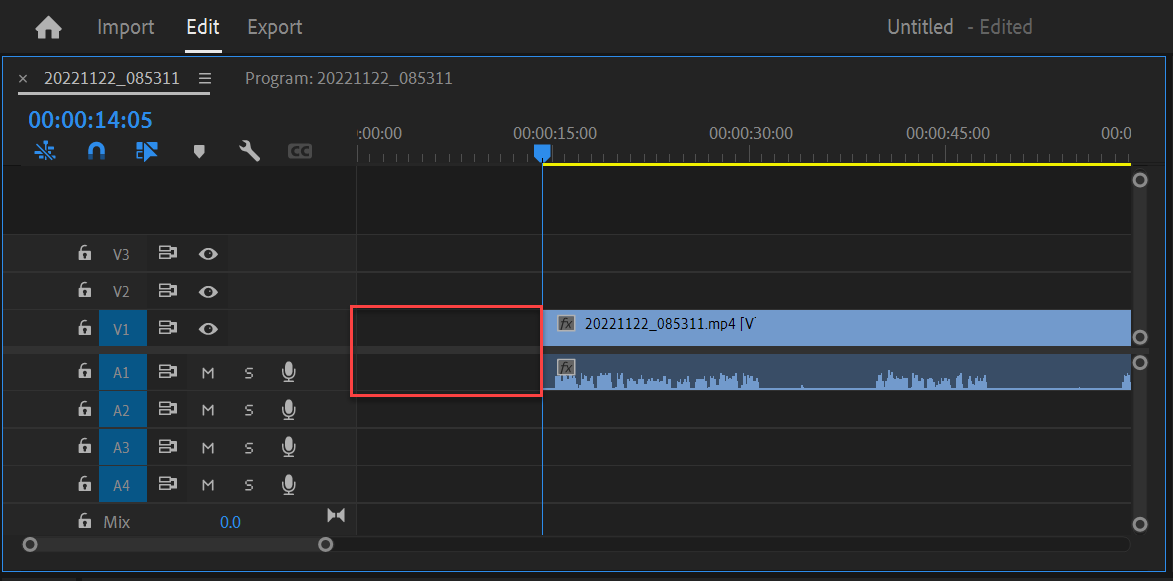Switch to the Import tab
1173x581 pixels.
coord(126,28)
